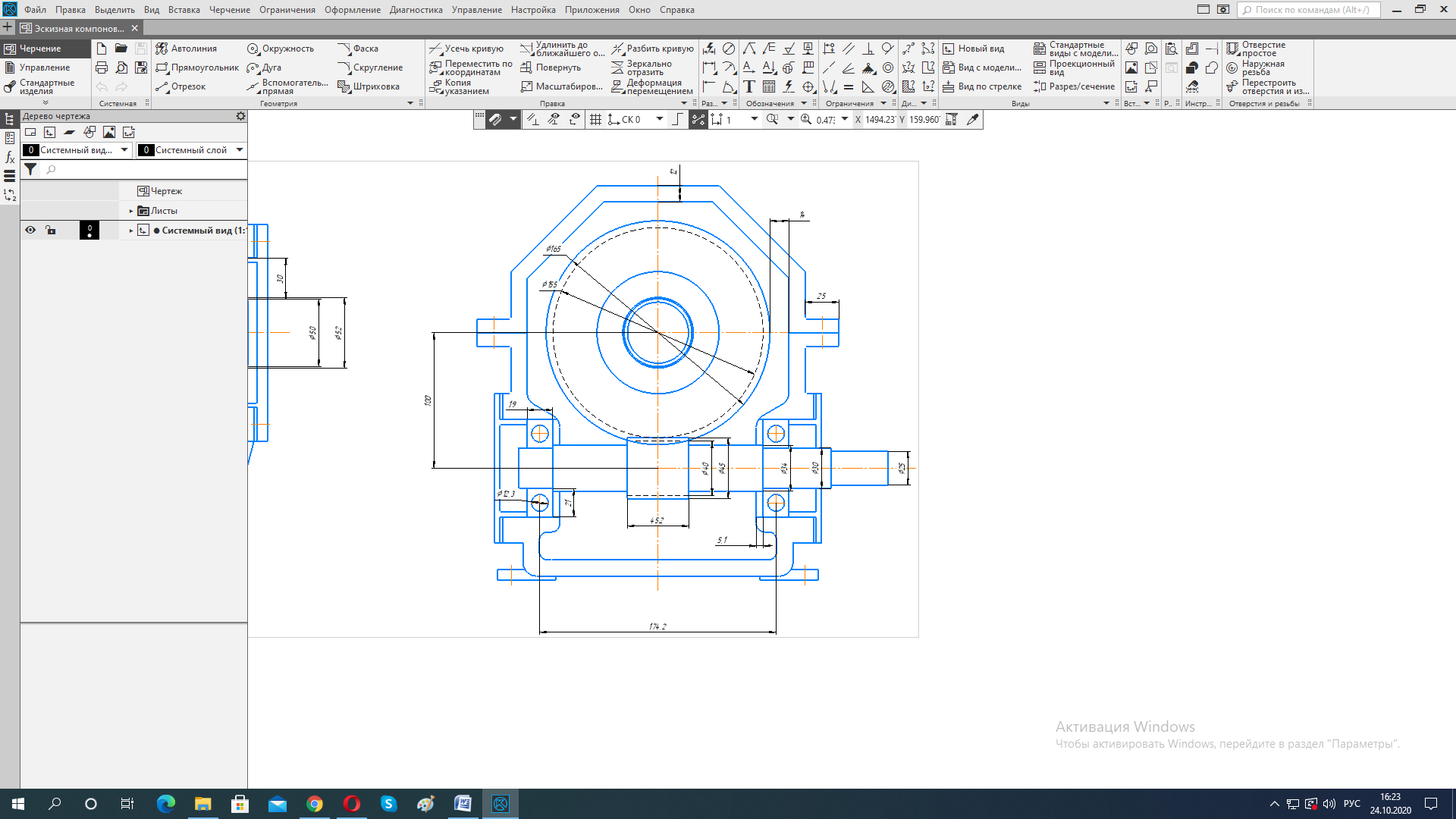Open the drawing tree filter icon
Screen dimensions: 1456x819
pyautogui.click(x=30, y=170)
